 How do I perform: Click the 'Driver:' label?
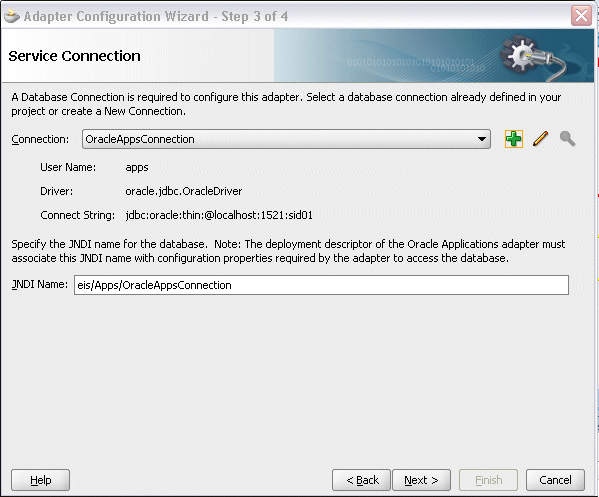click(57, 191)
